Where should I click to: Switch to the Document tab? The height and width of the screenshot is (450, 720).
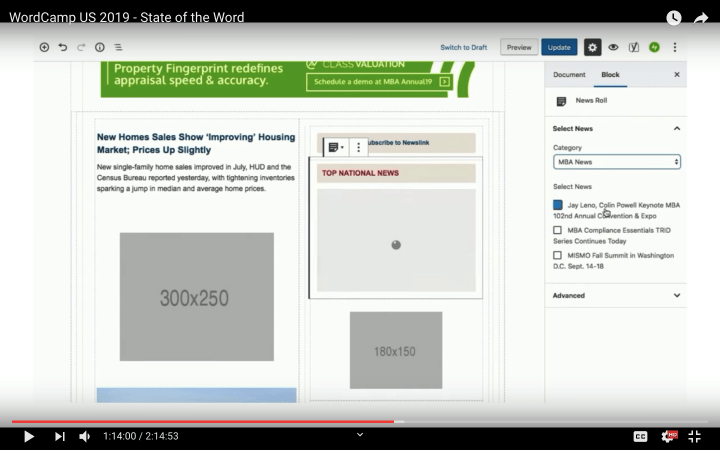point(569,74)
